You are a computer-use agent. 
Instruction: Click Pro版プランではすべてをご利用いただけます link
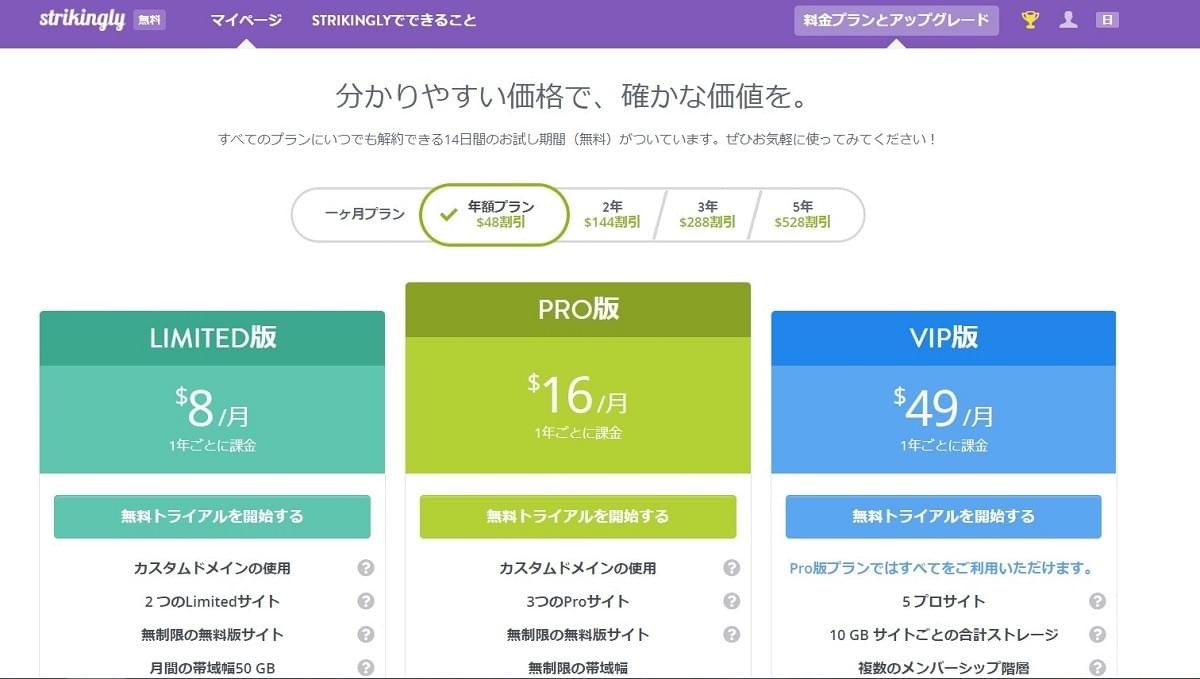(940, 568)
